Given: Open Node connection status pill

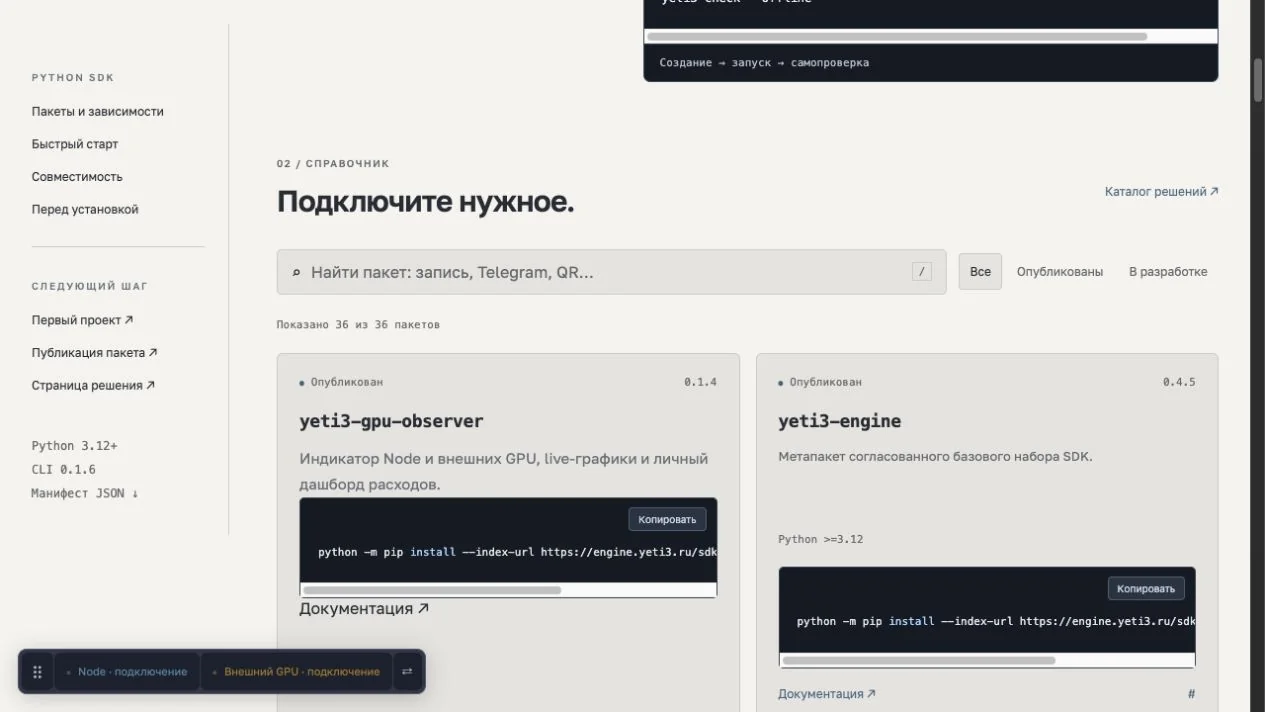Looking at the screenshot, I should coord(127,672).
